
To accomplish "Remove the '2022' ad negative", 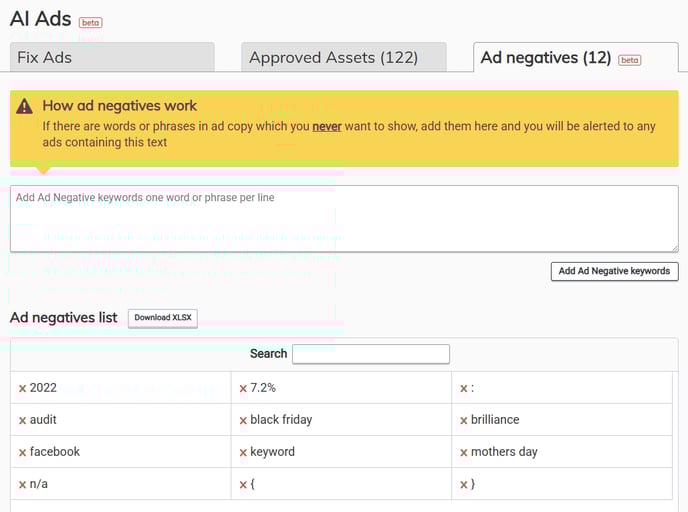I will click(22, 388).
